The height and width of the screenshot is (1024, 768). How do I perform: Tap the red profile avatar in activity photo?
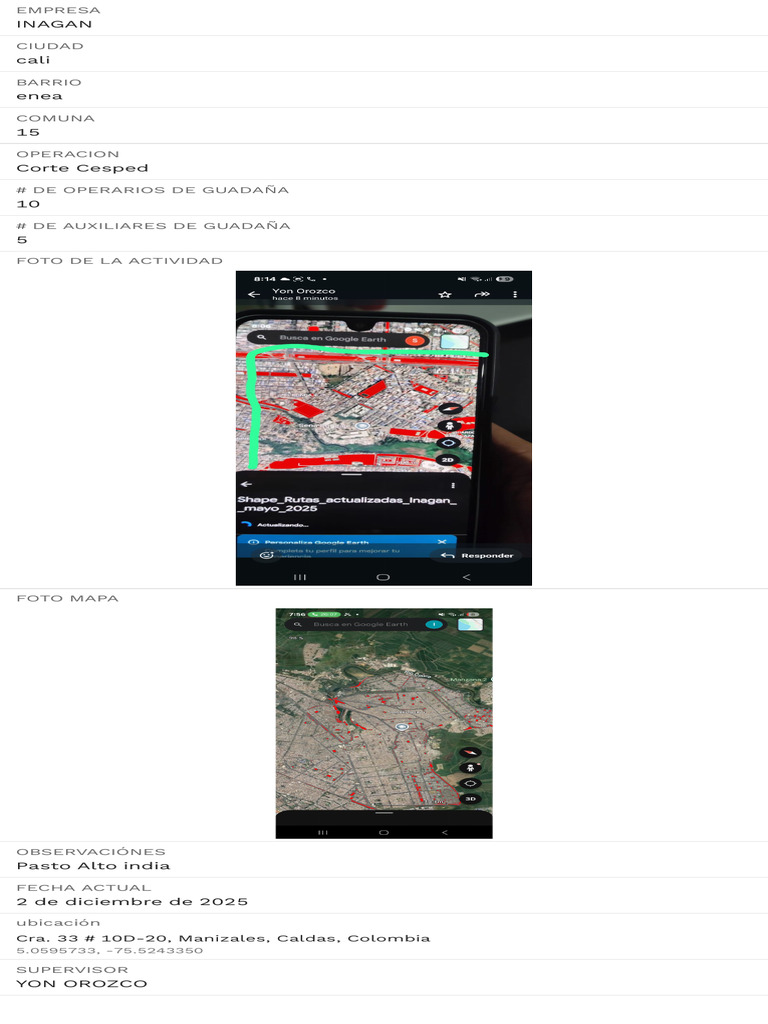(414, 340)
